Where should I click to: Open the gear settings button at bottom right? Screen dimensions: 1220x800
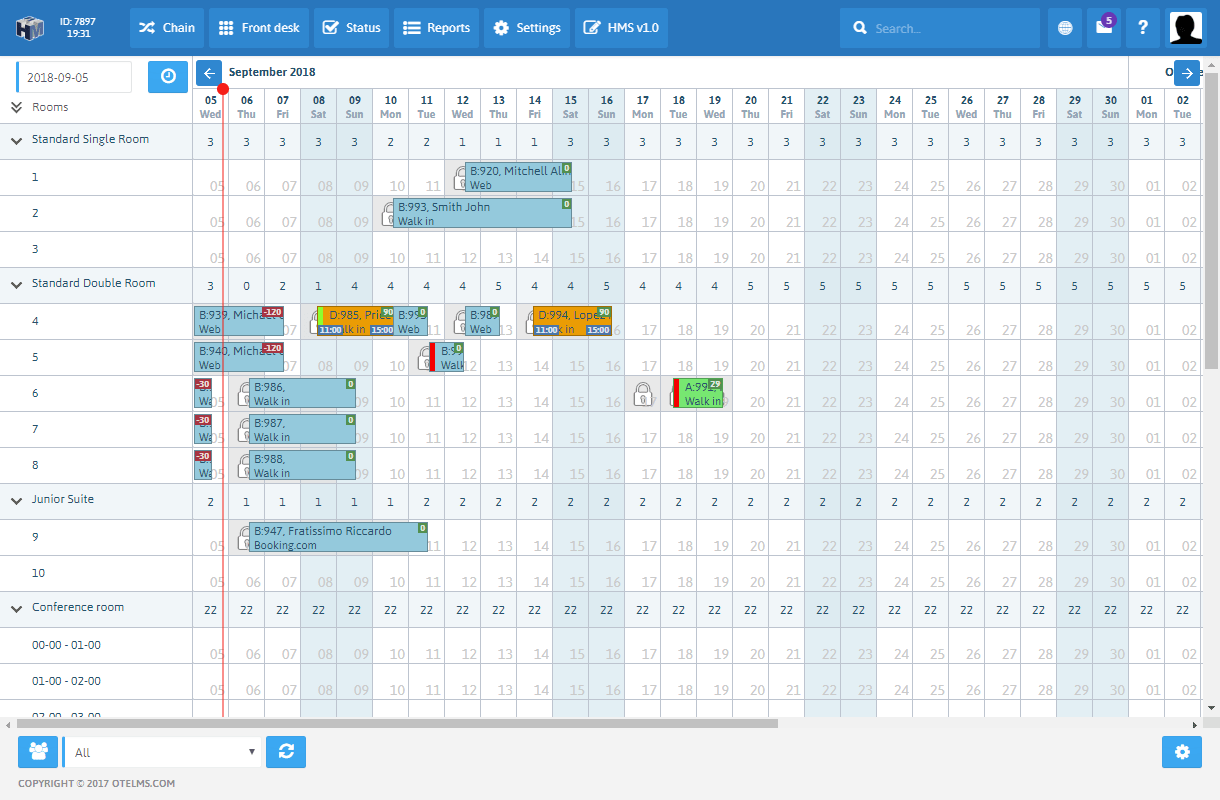pos(1181,752)
